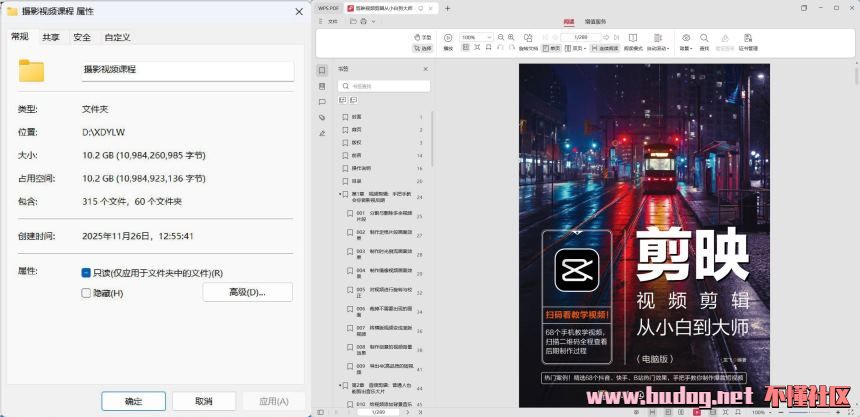Image resolution: width=860 pixels, height=417 pixels.
Task: Click the zoom in magnifier icon
Action: tap(511, 38)
